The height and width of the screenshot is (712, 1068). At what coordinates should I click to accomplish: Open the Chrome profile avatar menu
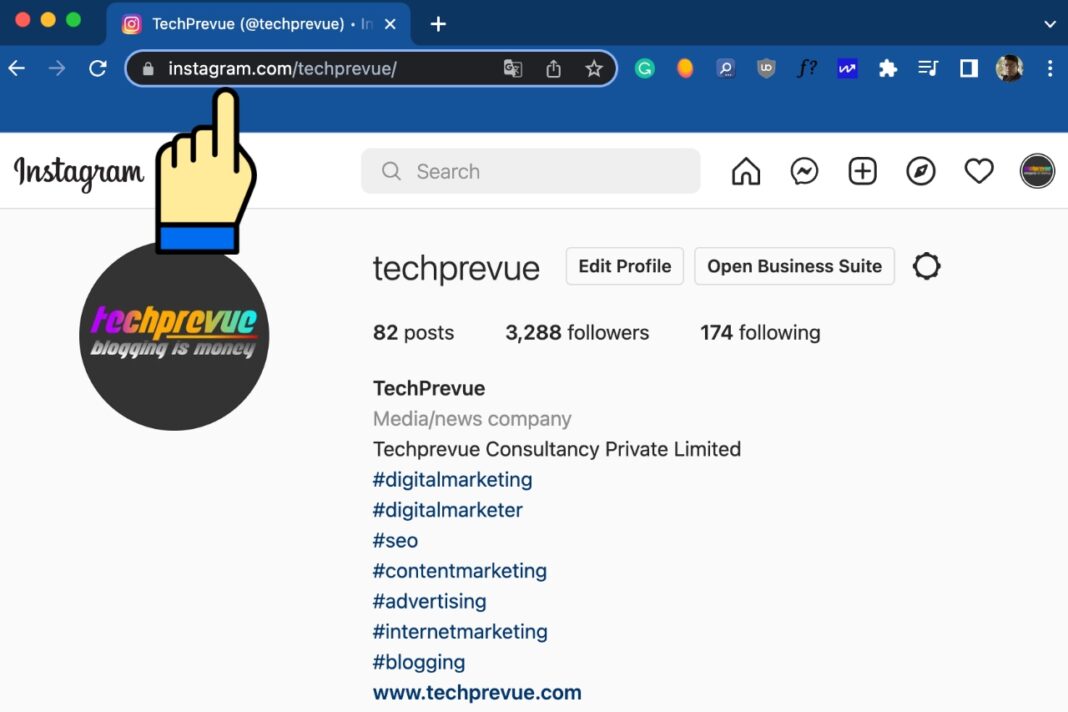(x=1008, y=68)
